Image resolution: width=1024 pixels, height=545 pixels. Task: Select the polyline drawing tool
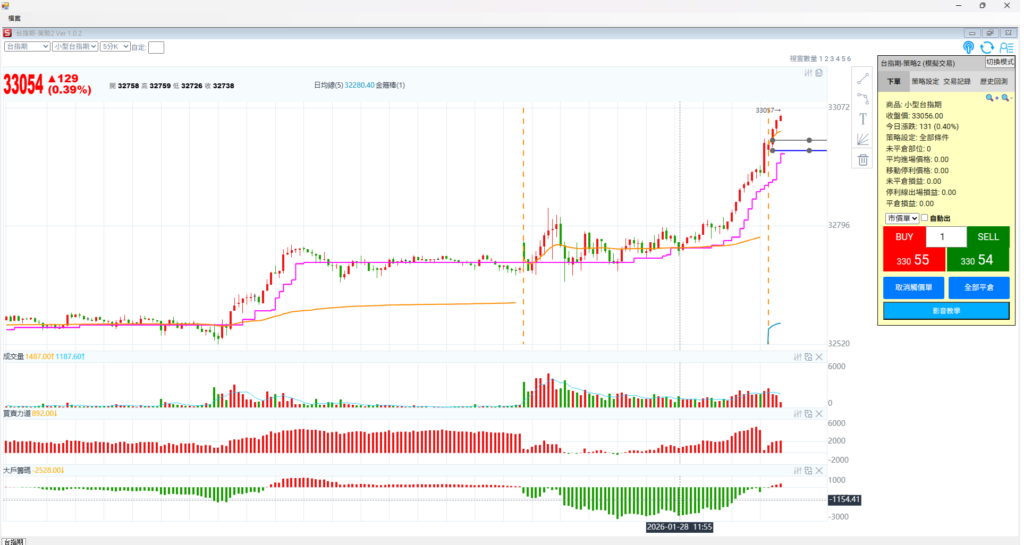coord(862,98)
